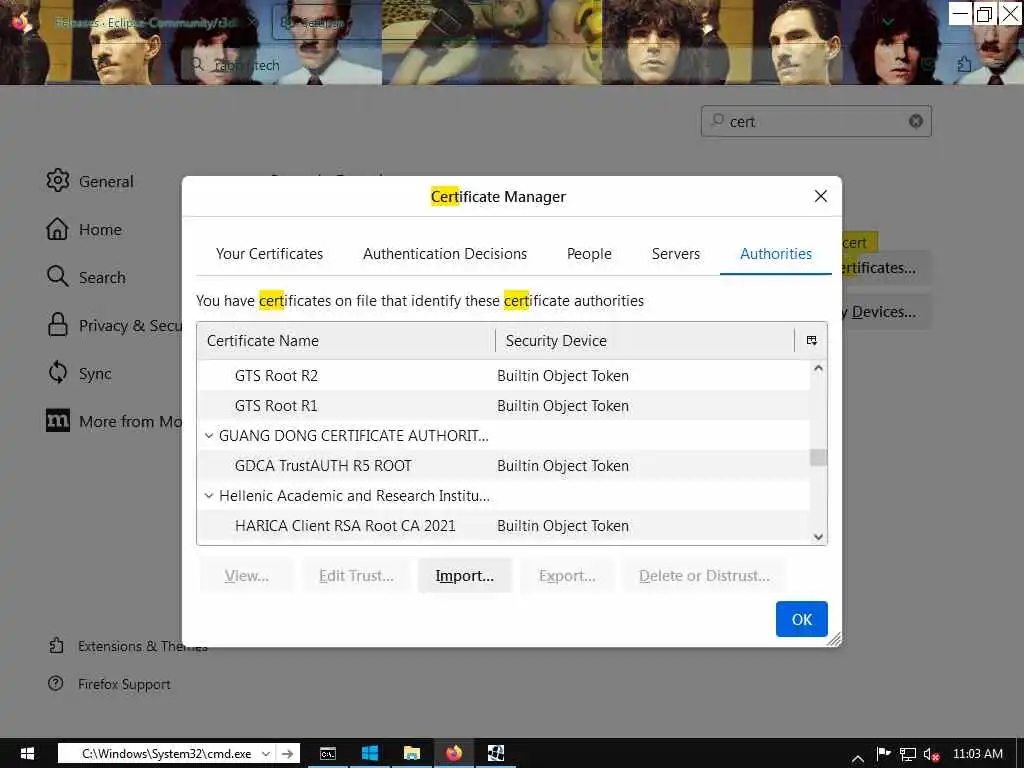Viewport: 1024px width, 768px height.
Task: Open Extensions & Themes puzzle icon
Action: (x=56, y=645)
